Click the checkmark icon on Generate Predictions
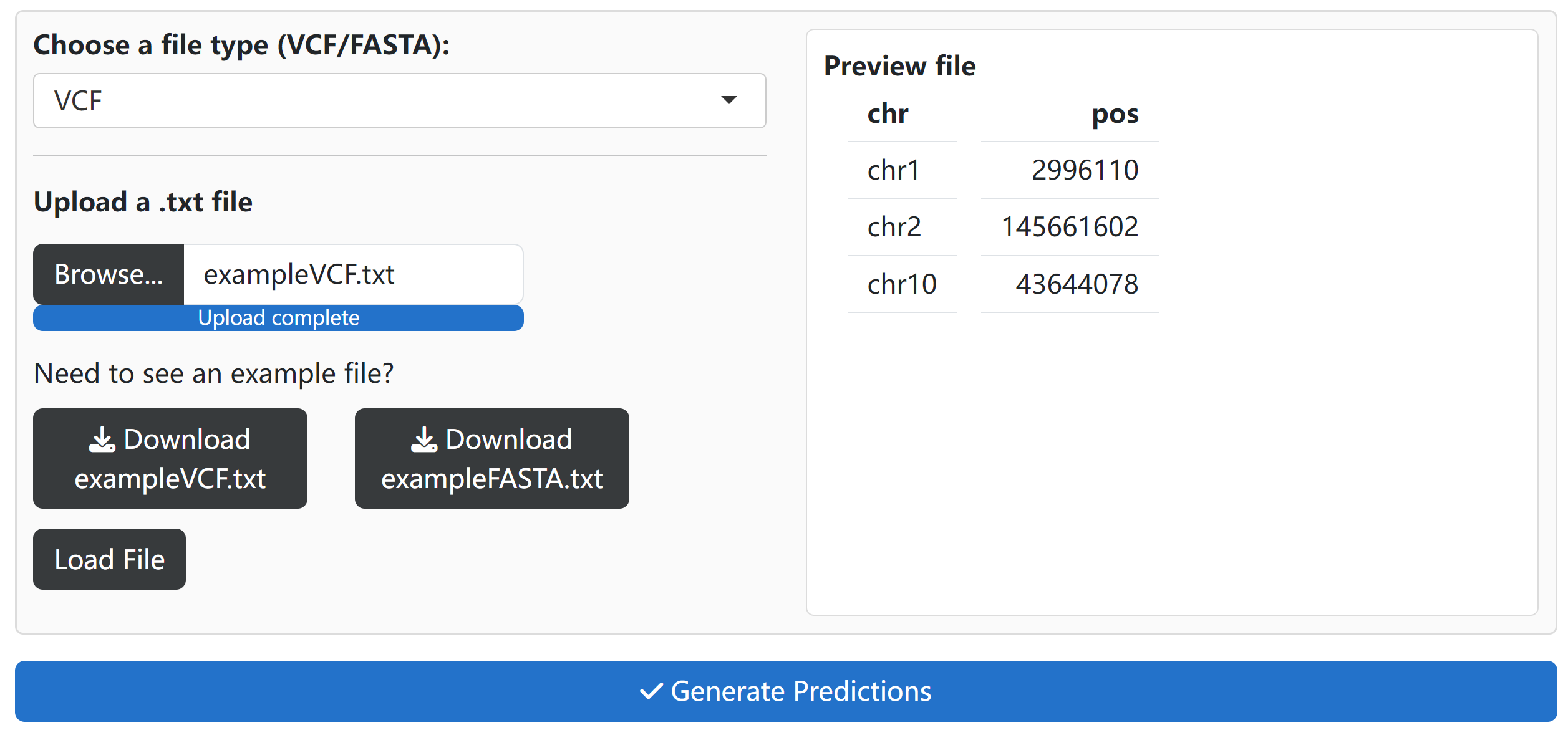1568x730 pixels. (651, 691)
